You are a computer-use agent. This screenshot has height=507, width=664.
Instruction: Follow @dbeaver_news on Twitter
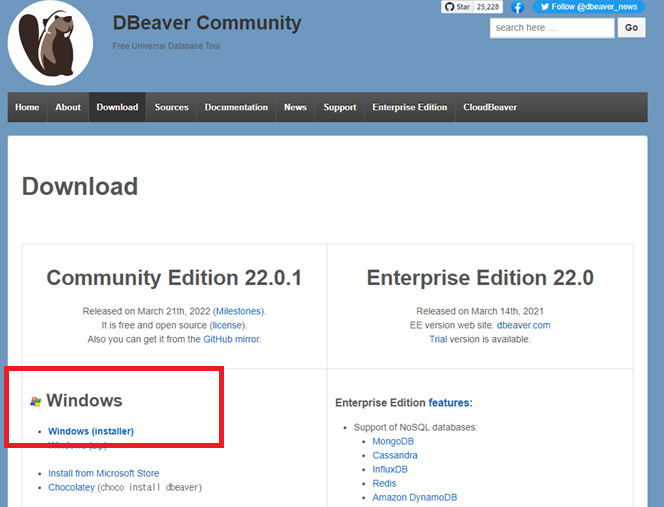coord(589,7)
